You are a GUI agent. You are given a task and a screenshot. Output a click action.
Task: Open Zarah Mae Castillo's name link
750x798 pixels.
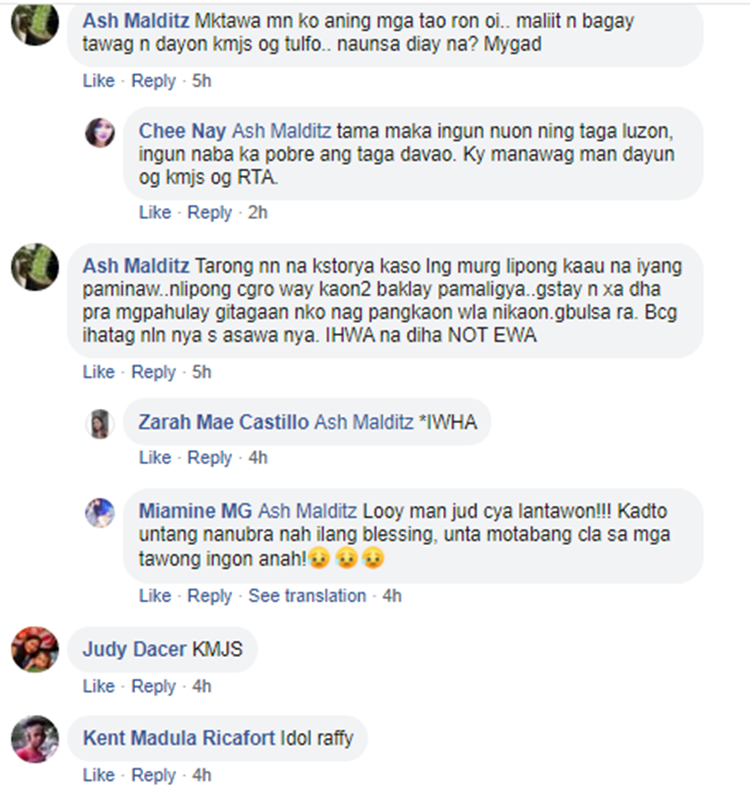(x=224, y=422)
